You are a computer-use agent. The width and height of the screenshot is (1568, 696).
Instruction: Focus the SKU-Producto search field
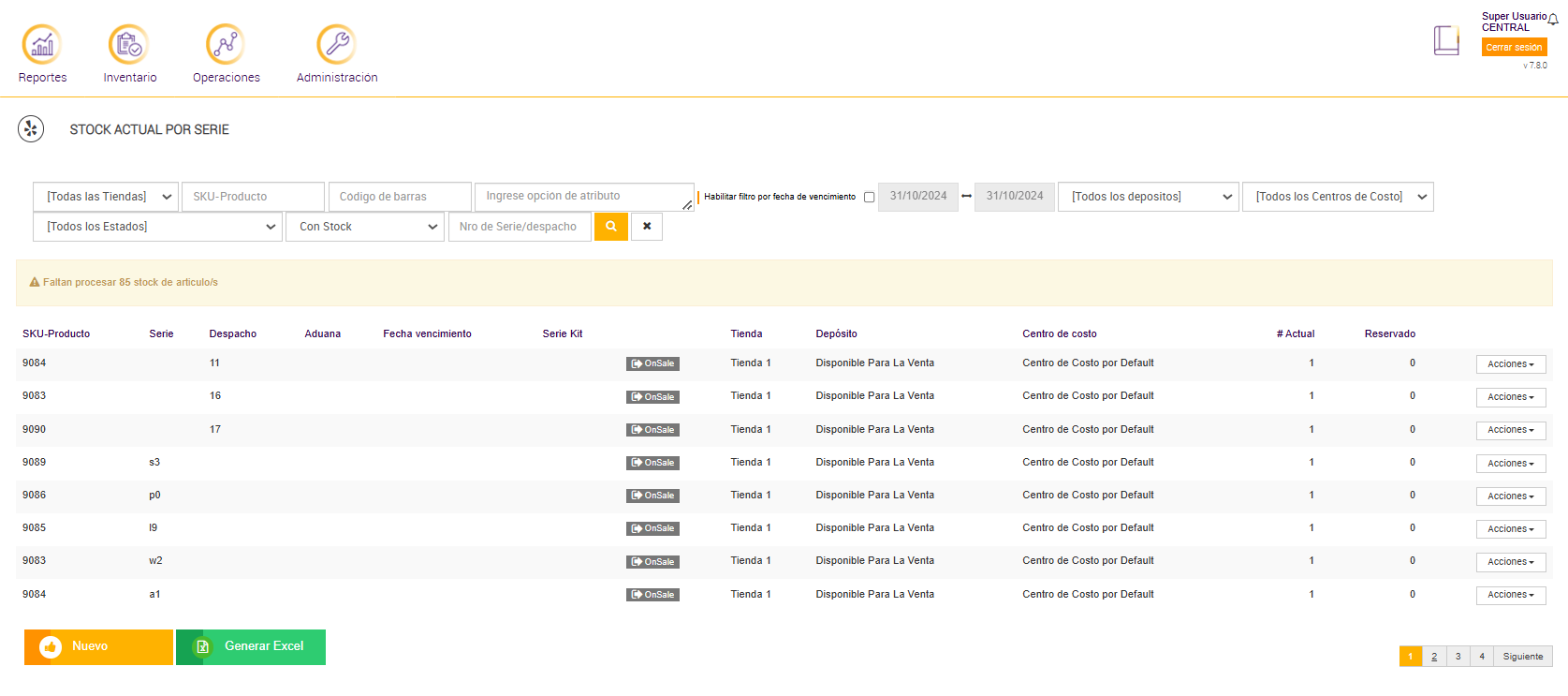click(x=253, y=197)
